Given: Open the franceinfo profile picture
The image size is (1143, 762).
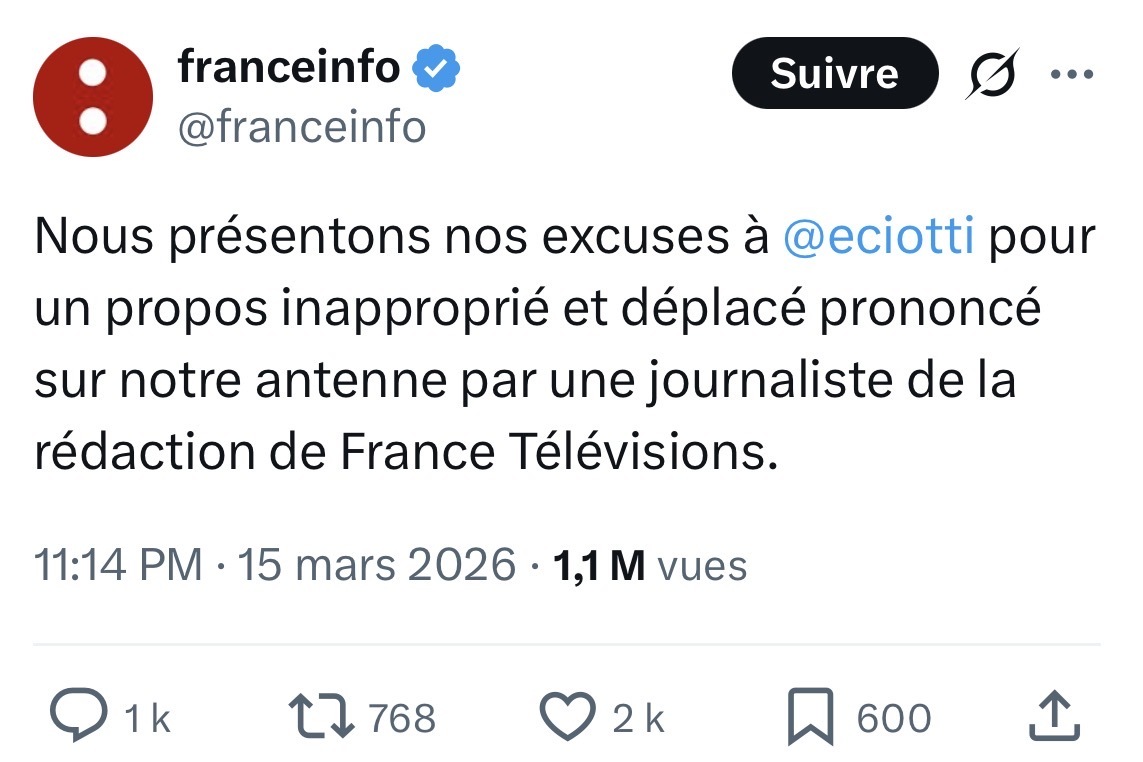Looking at the screenshot, I should (x=92, y=96).
